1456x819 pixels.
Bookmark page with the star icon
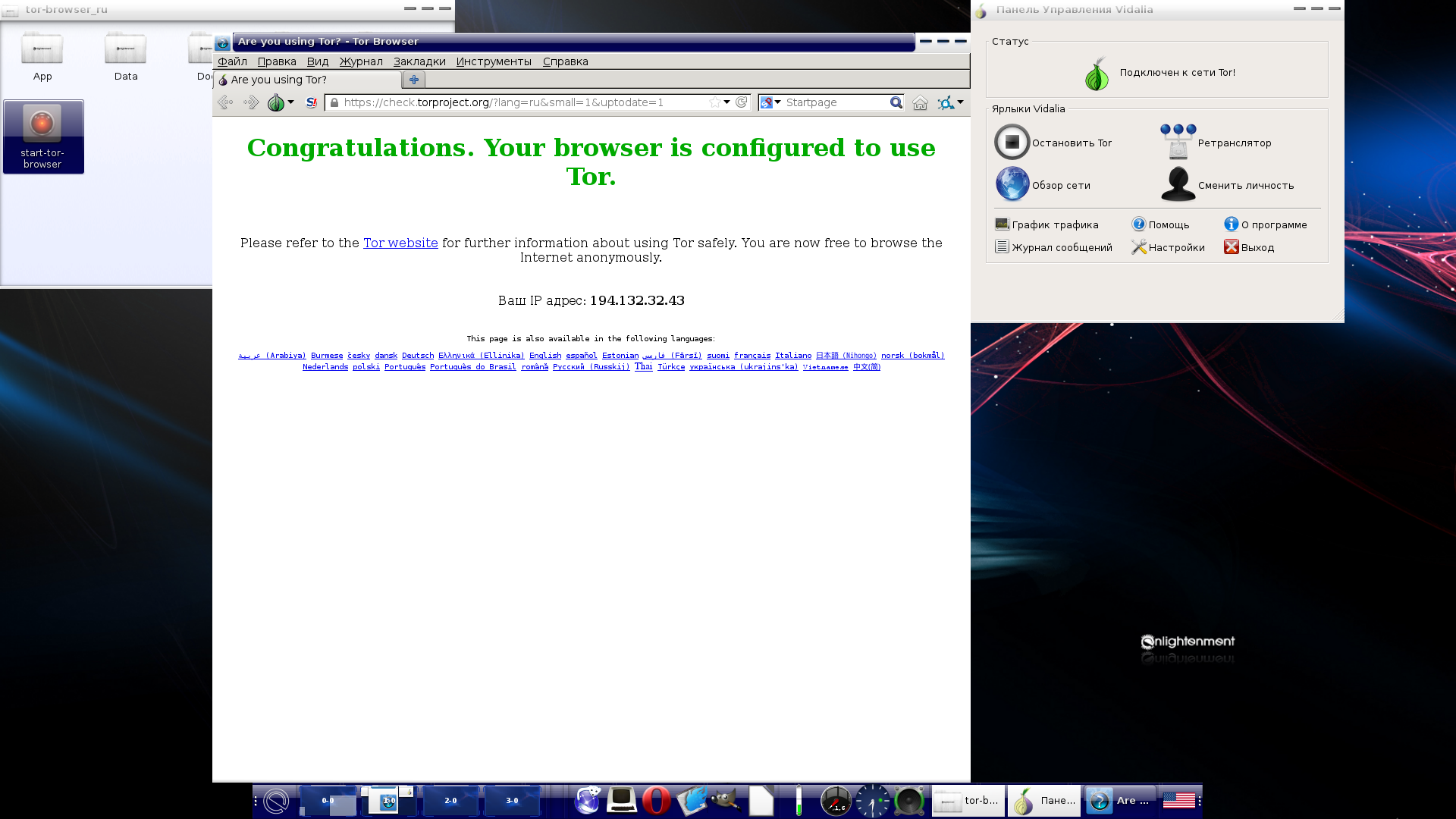(714, 102)
